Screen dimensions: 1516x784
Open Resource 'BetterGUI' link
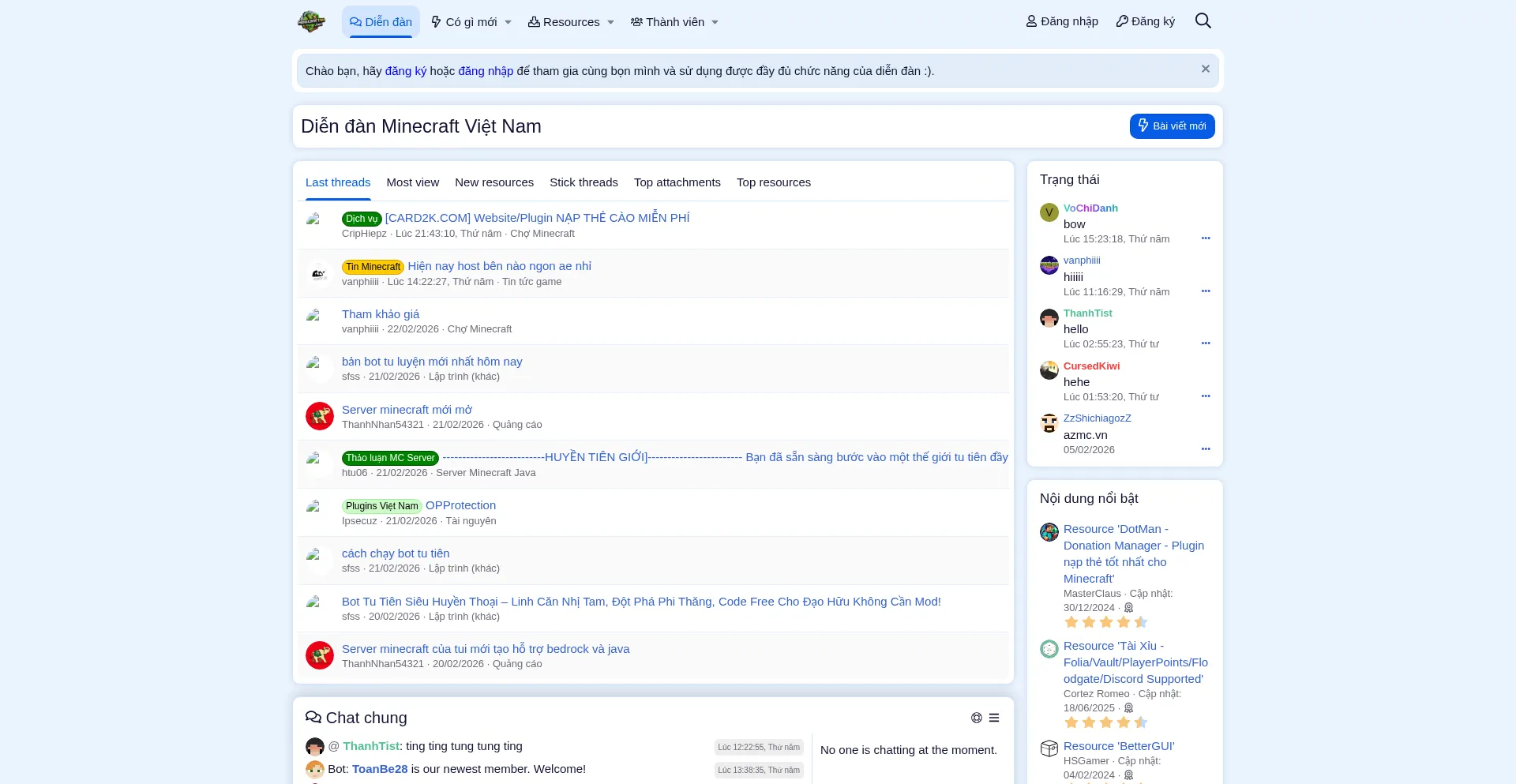tap(1119, 746)
